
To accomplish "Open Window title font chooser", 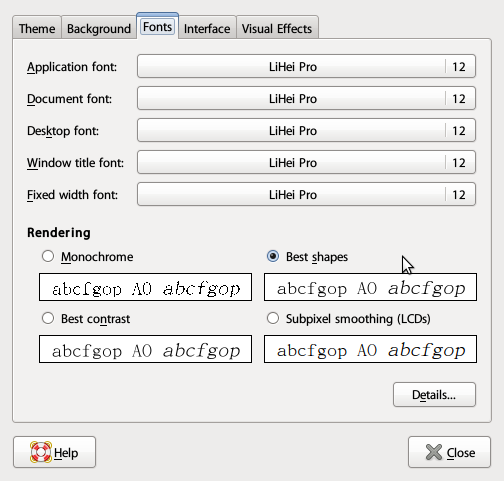I will point(306,162).
